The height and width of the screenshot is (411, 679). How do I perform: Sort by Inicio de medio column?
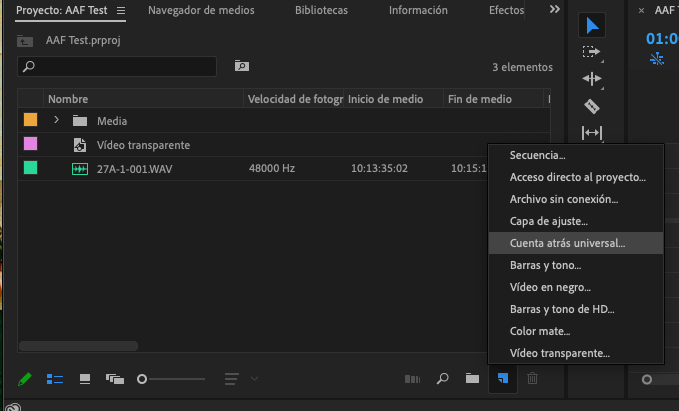(x=393, y=99)
